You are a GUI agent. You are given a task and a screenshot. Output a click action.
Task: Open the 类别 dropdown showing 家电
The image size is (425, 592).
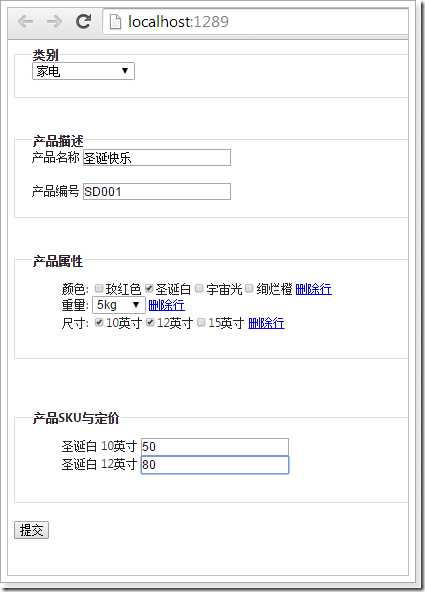pyautogui.click(x=83, y=71)
